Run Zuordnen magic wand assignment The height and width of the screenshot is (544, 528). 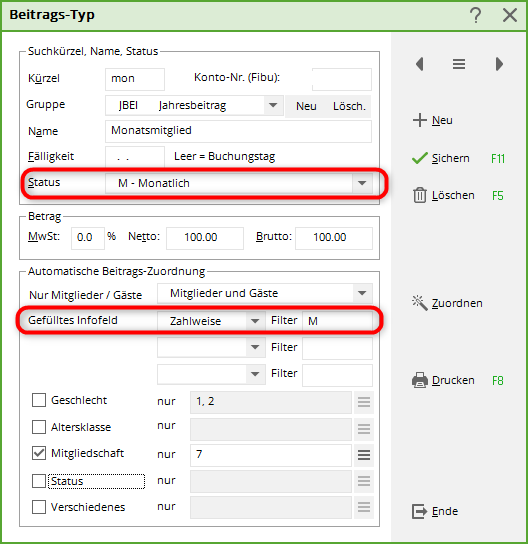420,303
